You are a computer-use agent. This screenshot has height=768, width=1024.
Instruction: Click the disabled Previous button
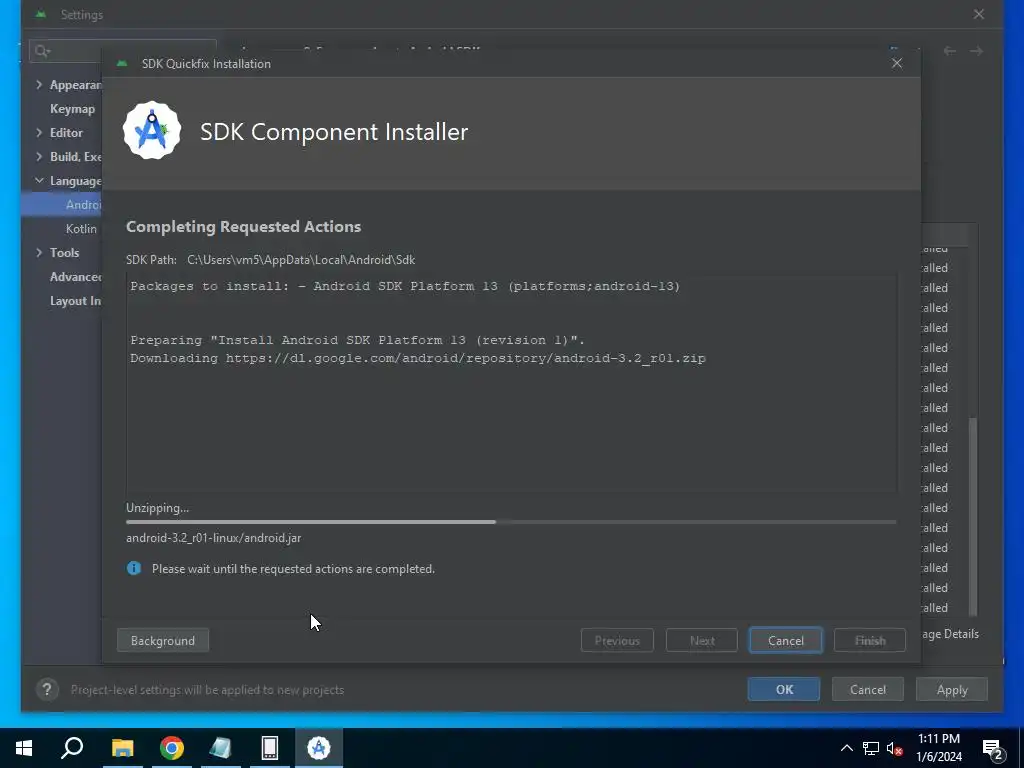[617, 640]
